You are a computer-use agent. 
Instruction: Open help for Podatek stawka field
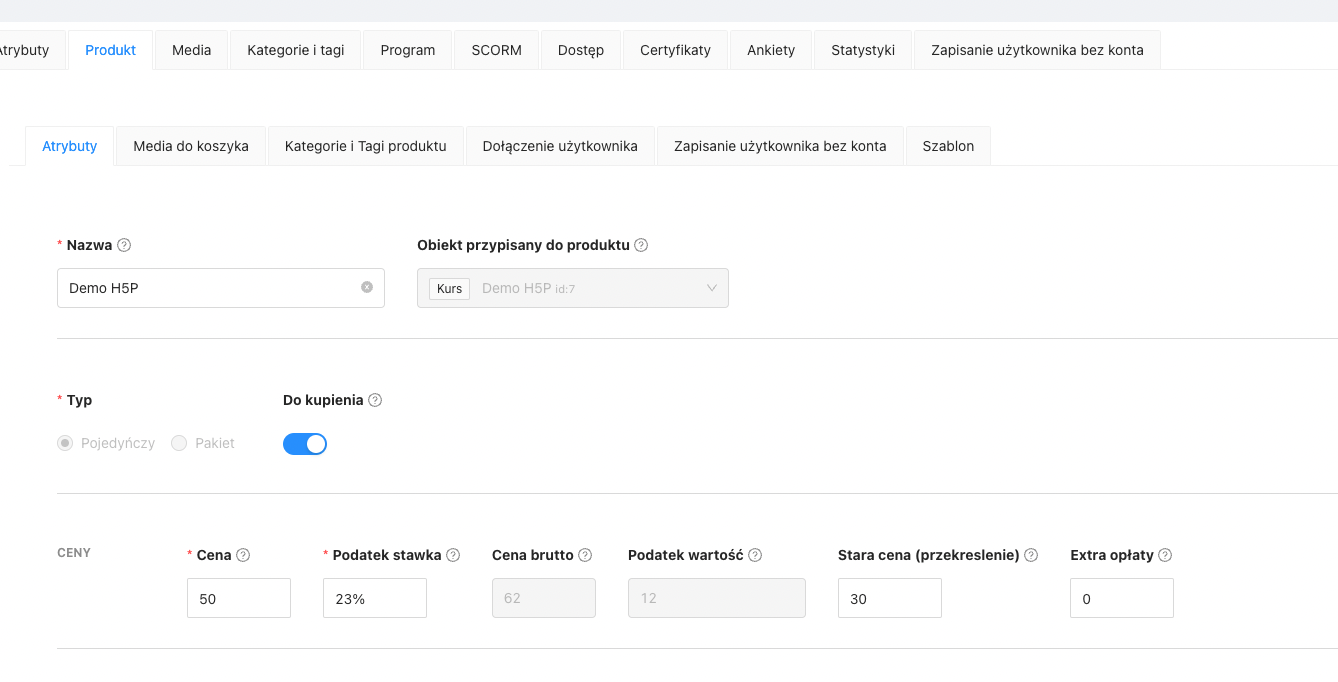coord(453,554)
